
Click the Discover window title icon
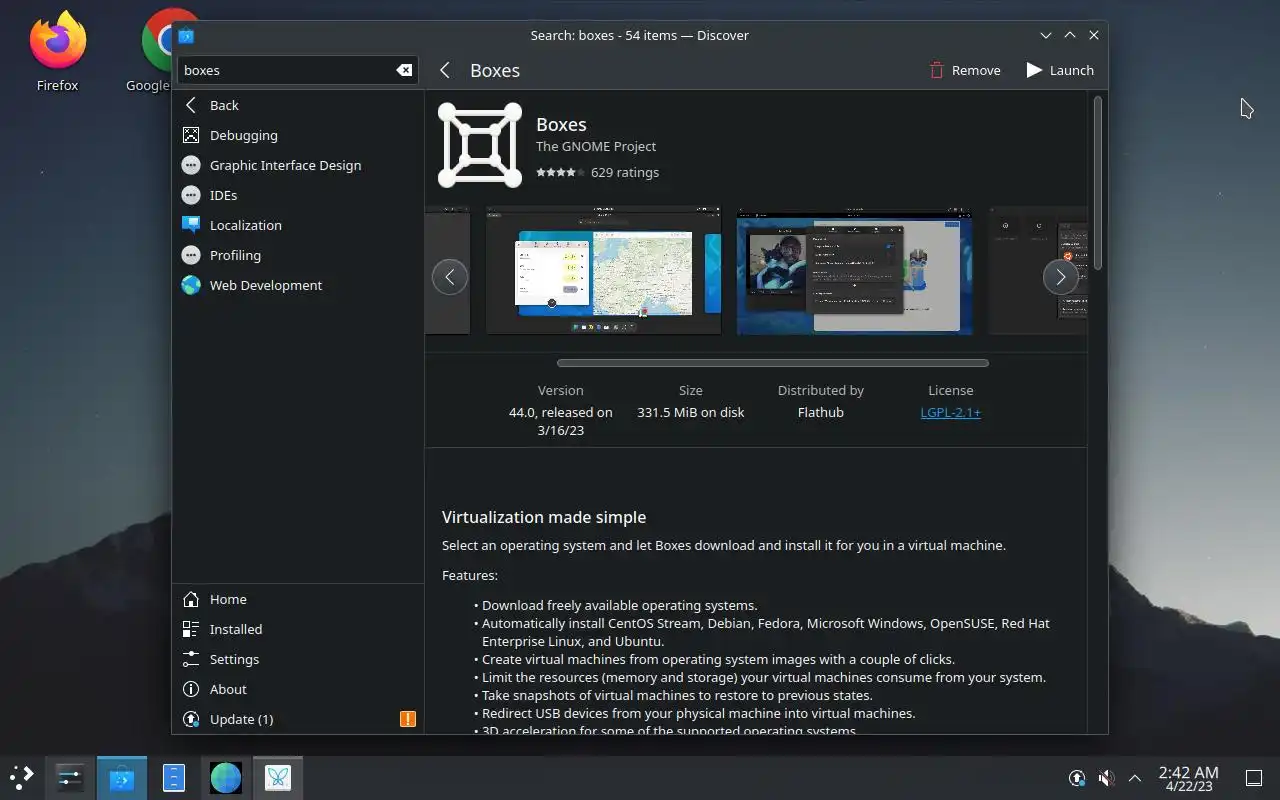click(x=186, y=35)
